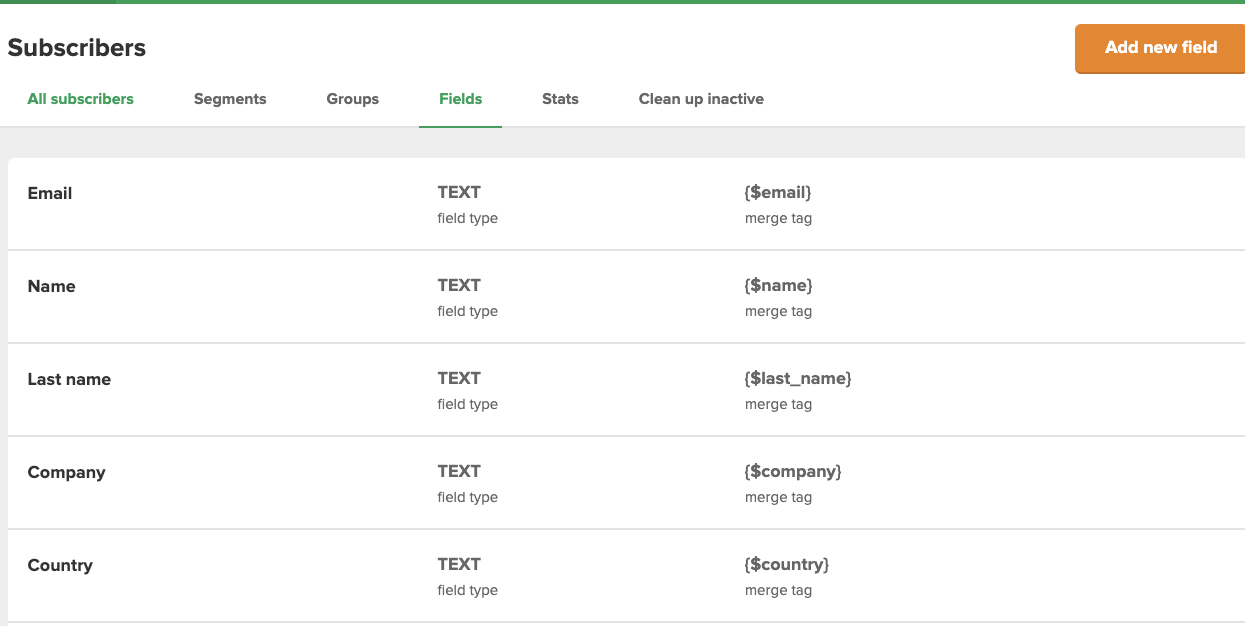View the Stats tab

pos(560,98)
